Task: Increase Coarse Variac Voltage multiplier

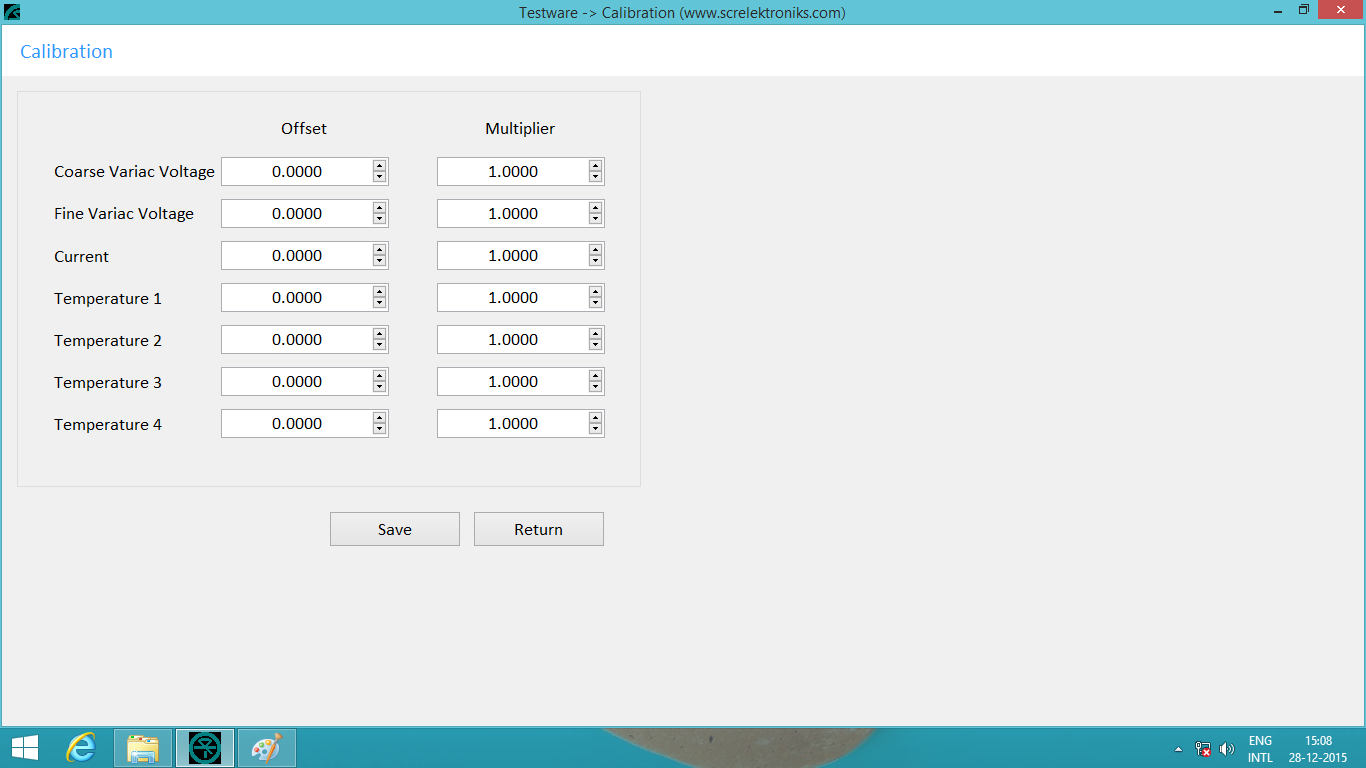Action: (x=595, y=166)
